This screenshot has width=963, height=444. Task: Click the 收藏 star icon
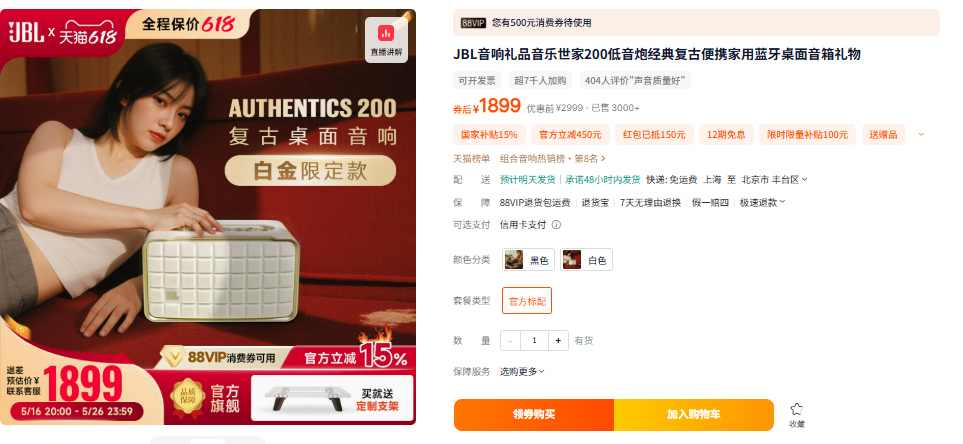pyautogui.click(x=797, y=410)
